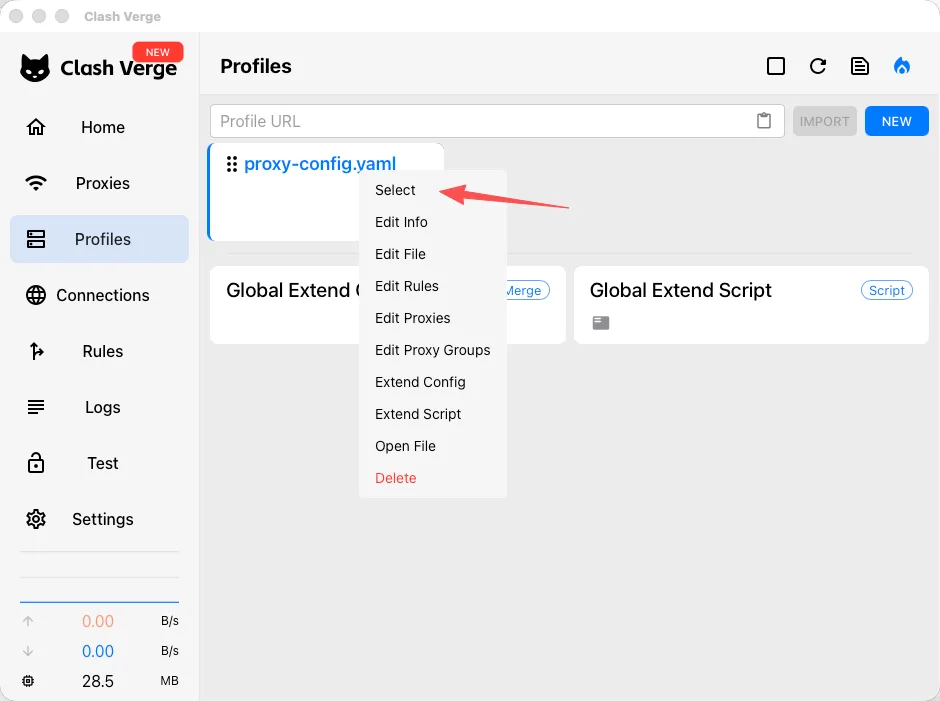Viewport: 940px width, 701px height.
Task: Go to Home in sidebar
Action: tap(100, 127)
